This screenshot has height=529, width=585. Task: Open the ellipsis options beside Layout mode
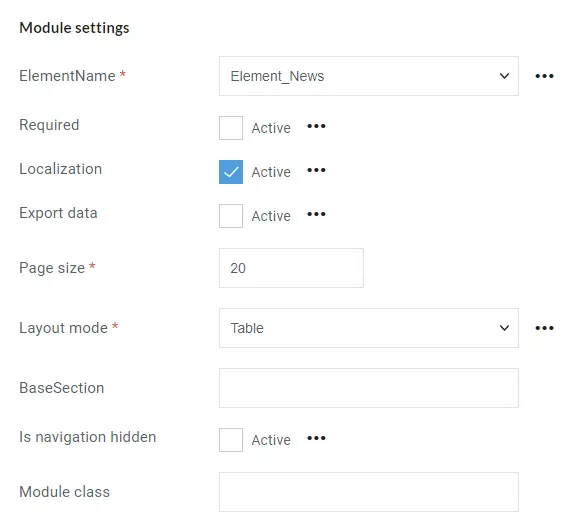(544, 328)
